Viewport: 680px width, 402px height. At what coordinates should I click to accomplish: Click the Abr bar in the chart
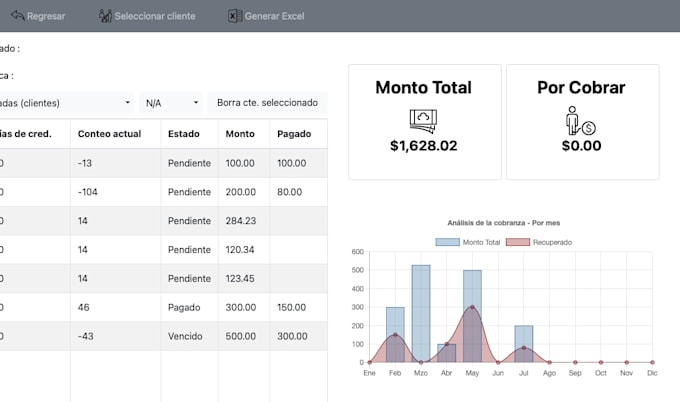pos(447,353)
